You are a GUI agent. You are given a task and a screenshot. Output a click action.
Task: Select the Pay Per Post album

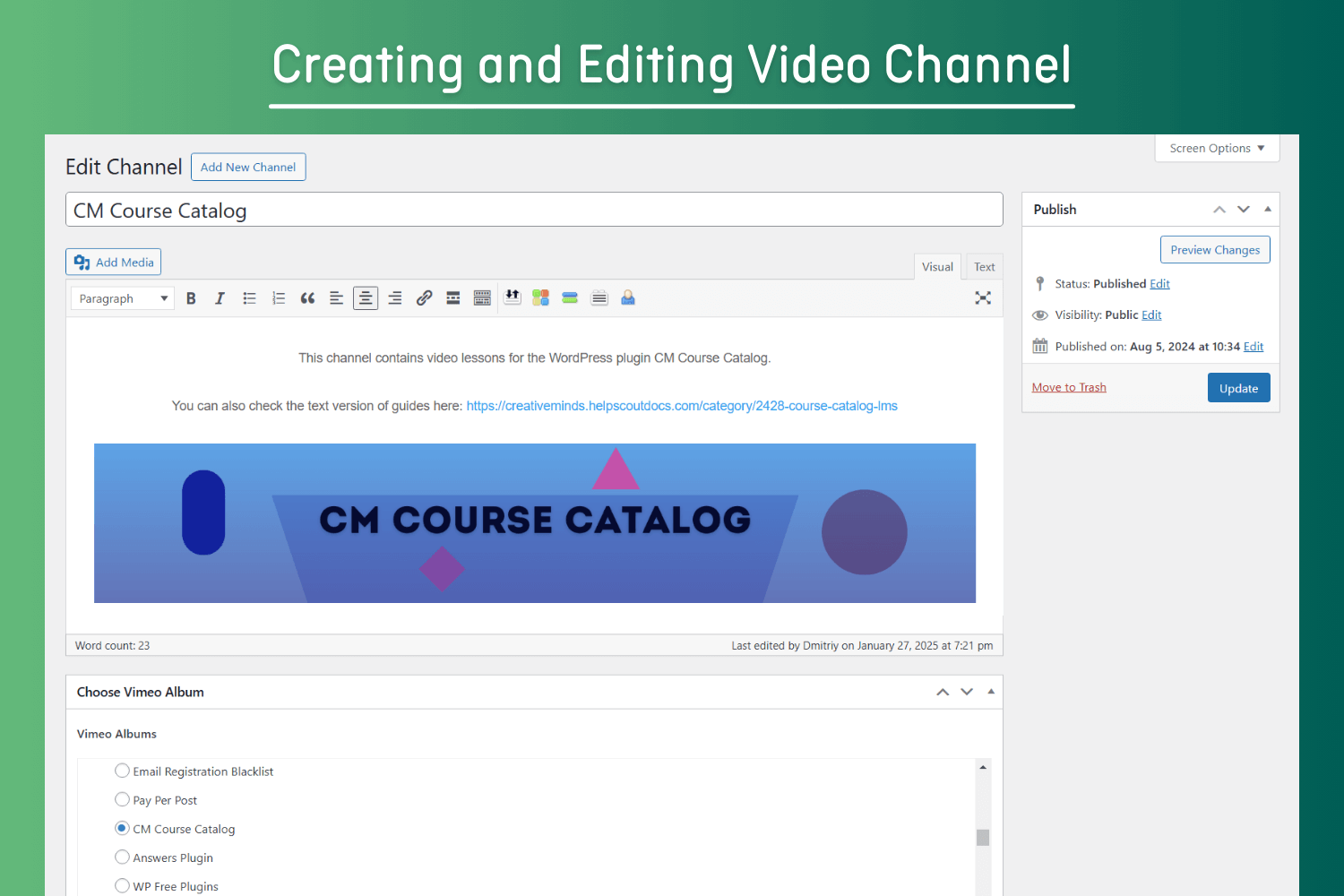click(x=122, y=799)
